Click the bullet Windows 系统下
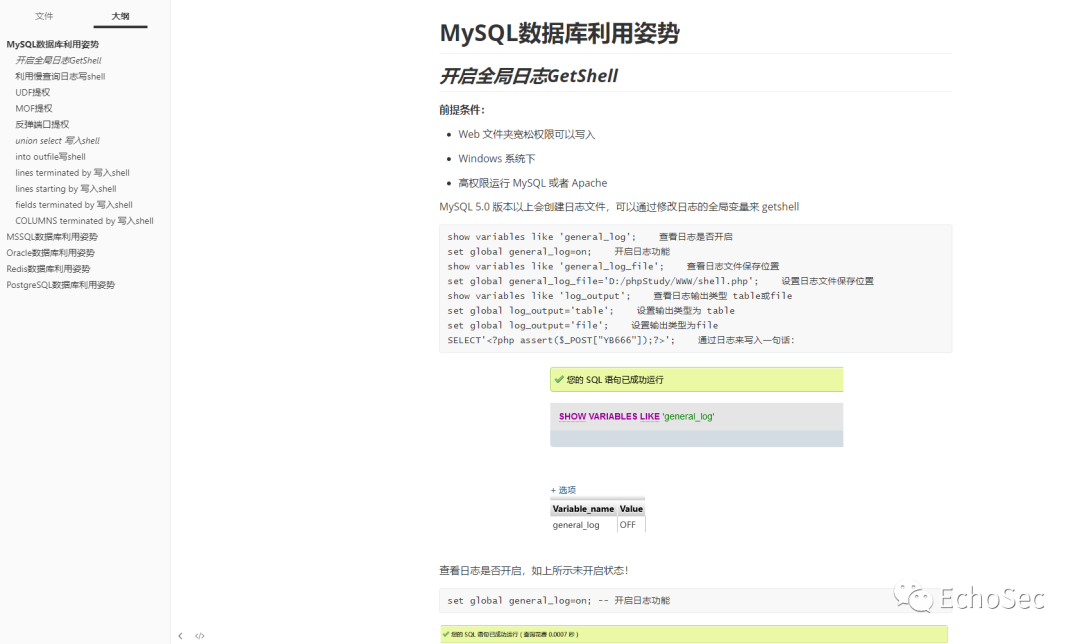Screen dimensions: 1080x644 (x=497, y=158)
